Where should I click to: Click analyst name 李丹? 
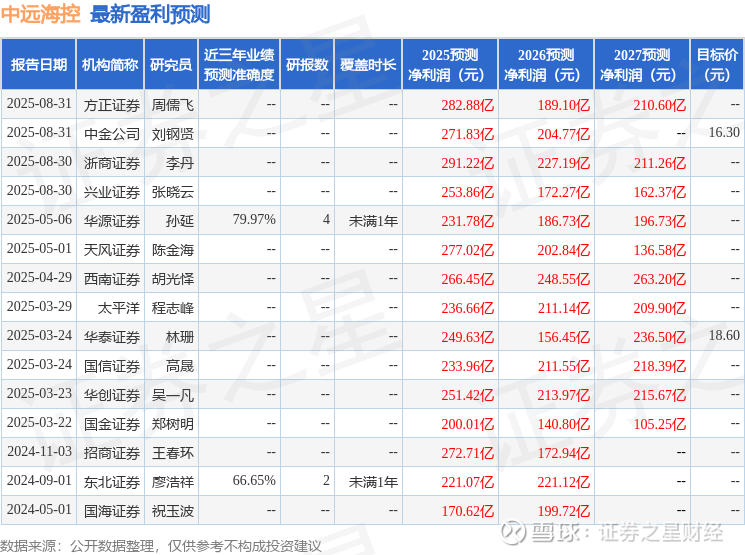pos(180,163)
